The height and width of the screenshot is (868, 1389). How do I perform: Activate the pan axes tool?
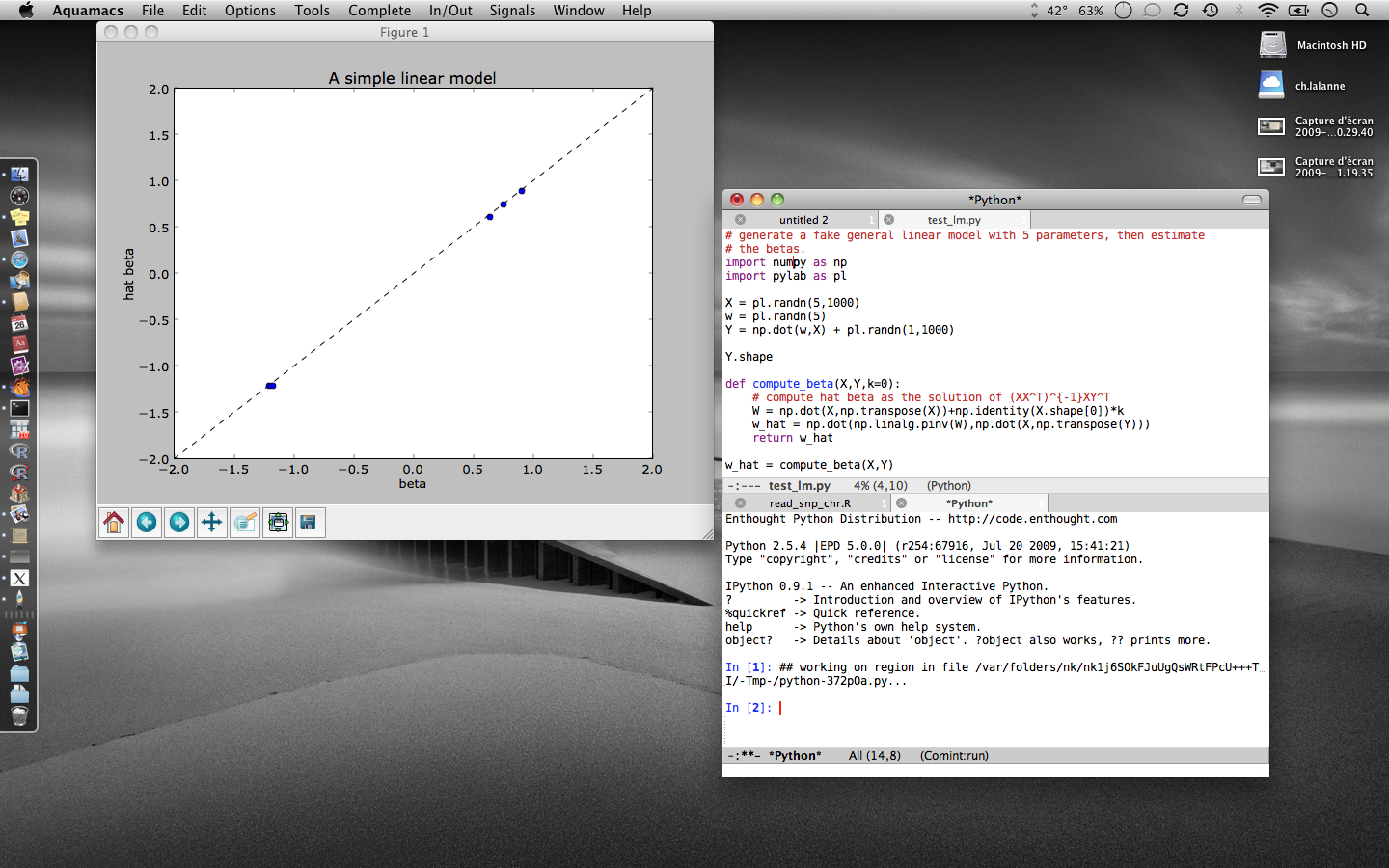212,523
